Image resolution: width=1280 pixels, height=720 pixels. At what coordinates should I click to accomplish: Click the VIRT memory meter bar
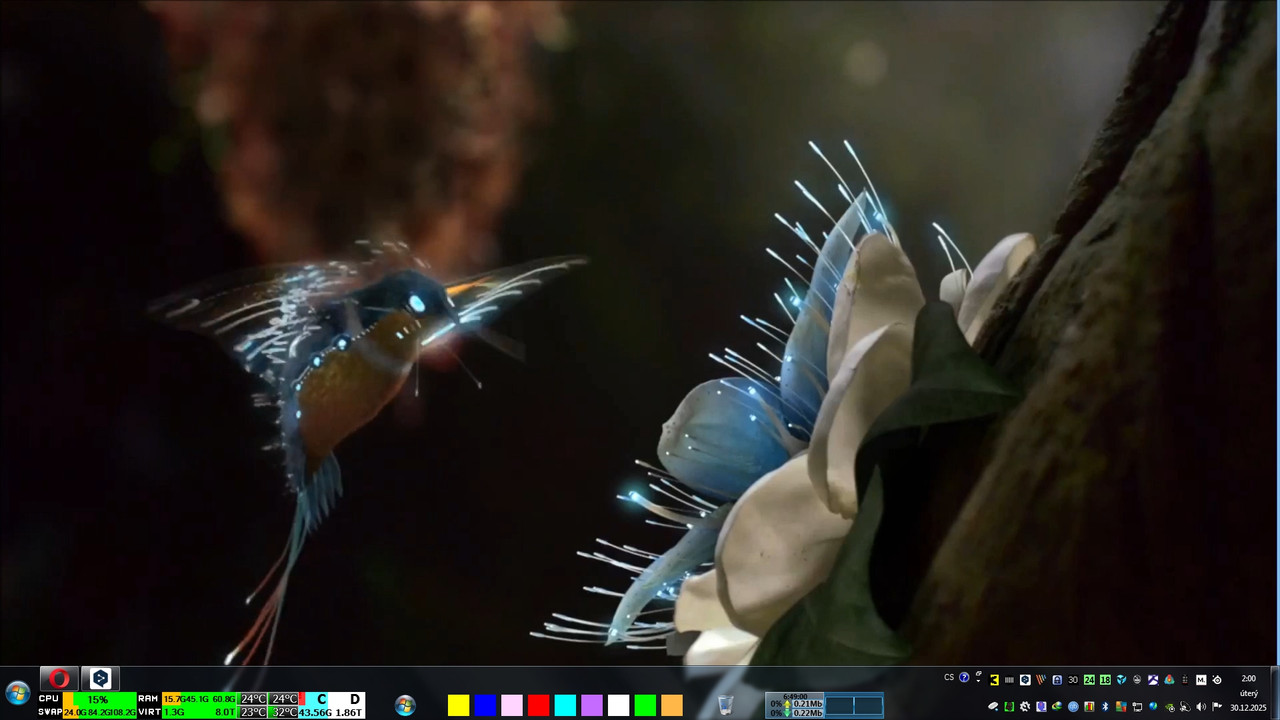click(x=200, y=712)
